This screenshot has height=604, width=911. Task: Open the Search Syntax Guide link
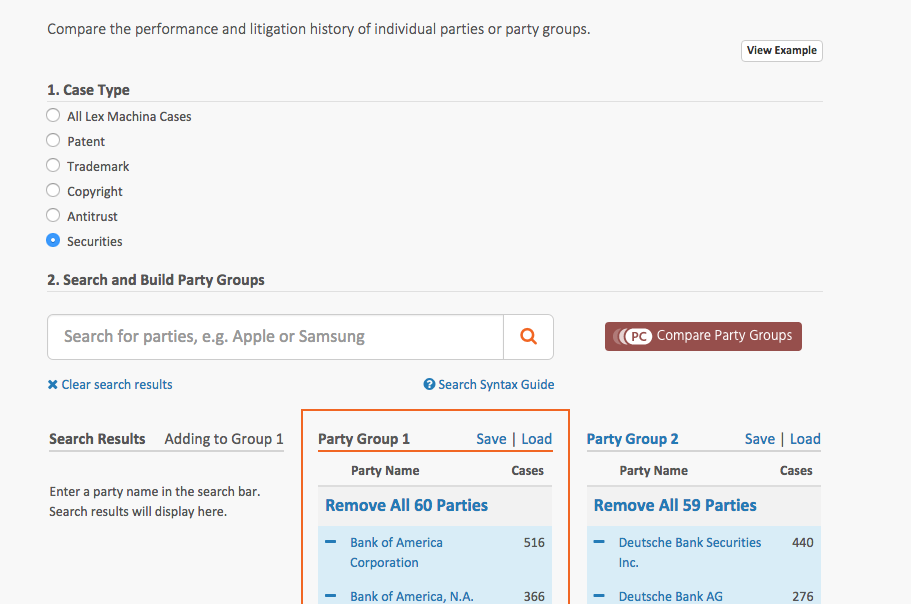[x=489, y=384]
